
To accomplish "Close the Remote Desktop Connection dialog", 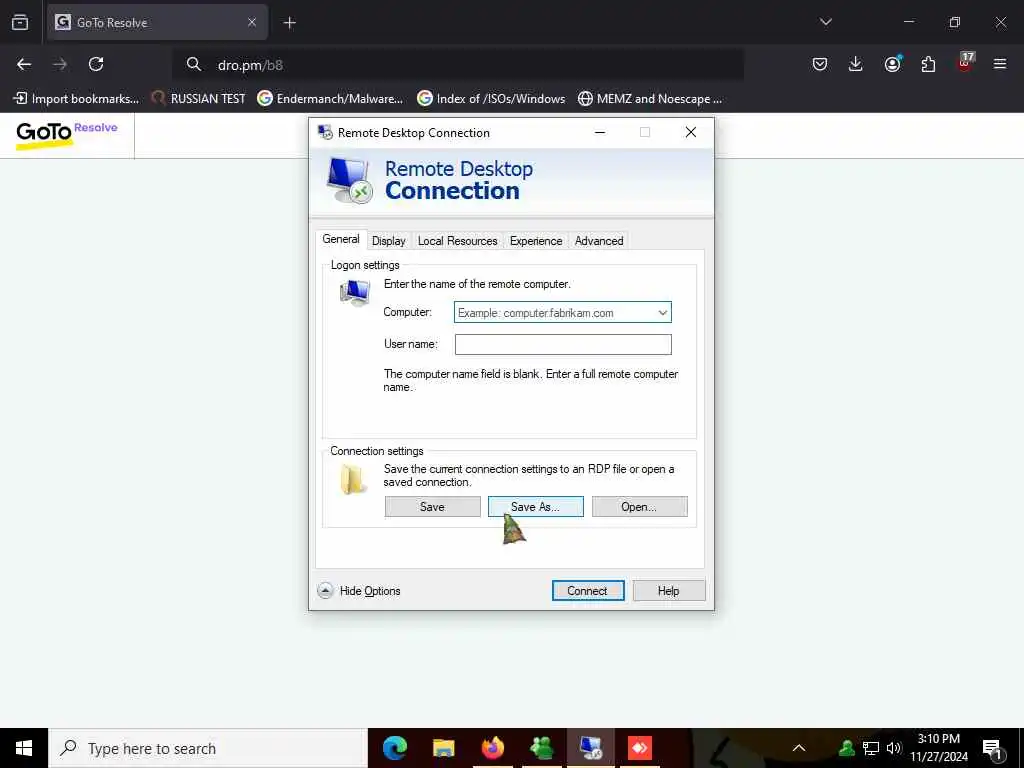I will (690, 133).
